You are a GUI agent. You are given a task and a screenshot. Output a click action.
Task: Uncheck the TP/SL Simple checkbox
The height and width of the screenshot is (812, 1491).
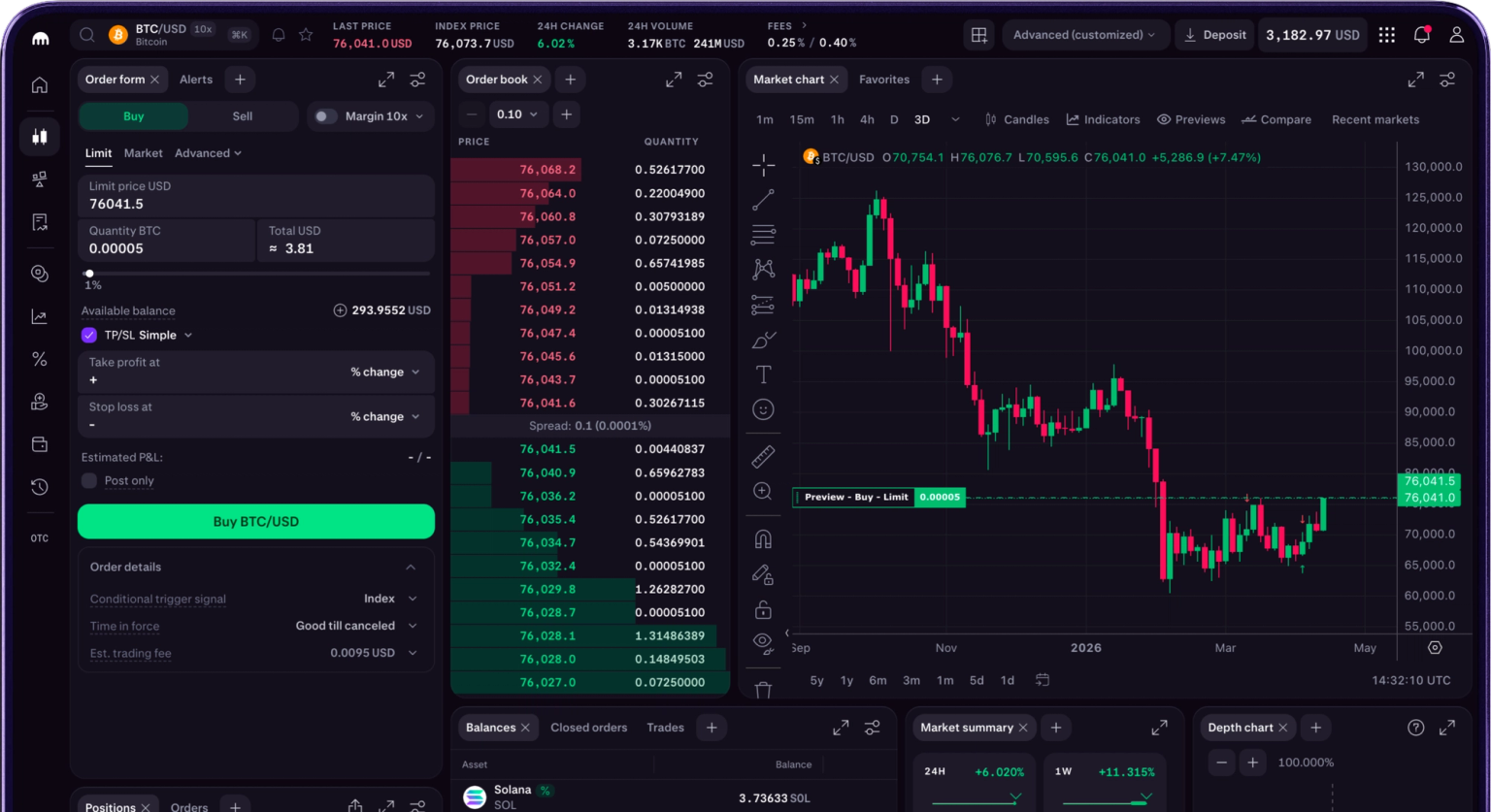89,335
